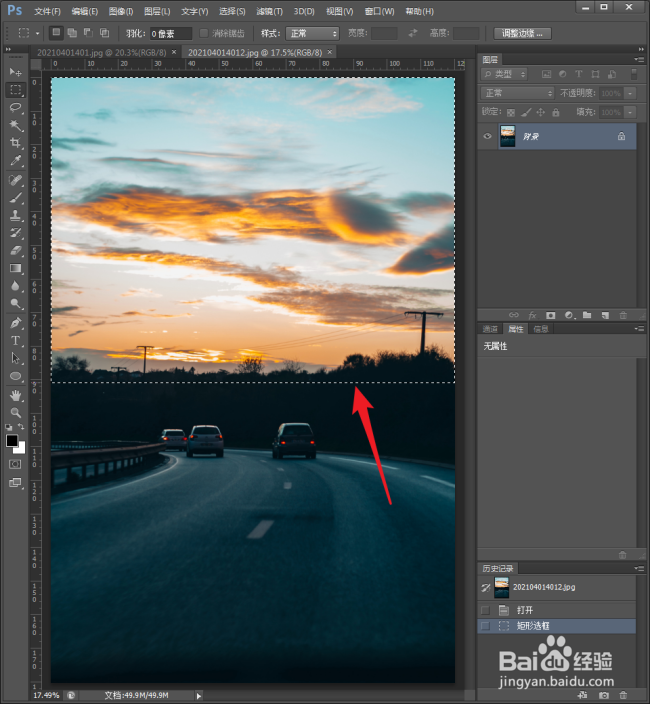Toggle Quick Mask mode
The width and height of the screenshot is (650, 704).
15,464
